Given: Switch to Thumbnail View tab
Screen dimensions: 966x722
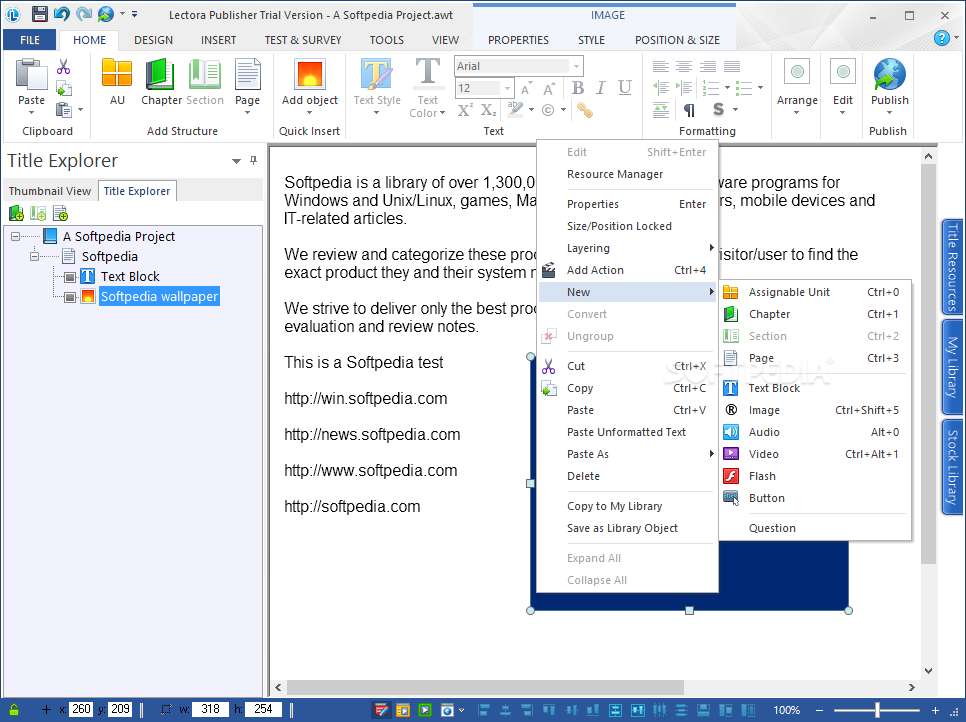Looking at the screenshot, I should tap(50, 191).
